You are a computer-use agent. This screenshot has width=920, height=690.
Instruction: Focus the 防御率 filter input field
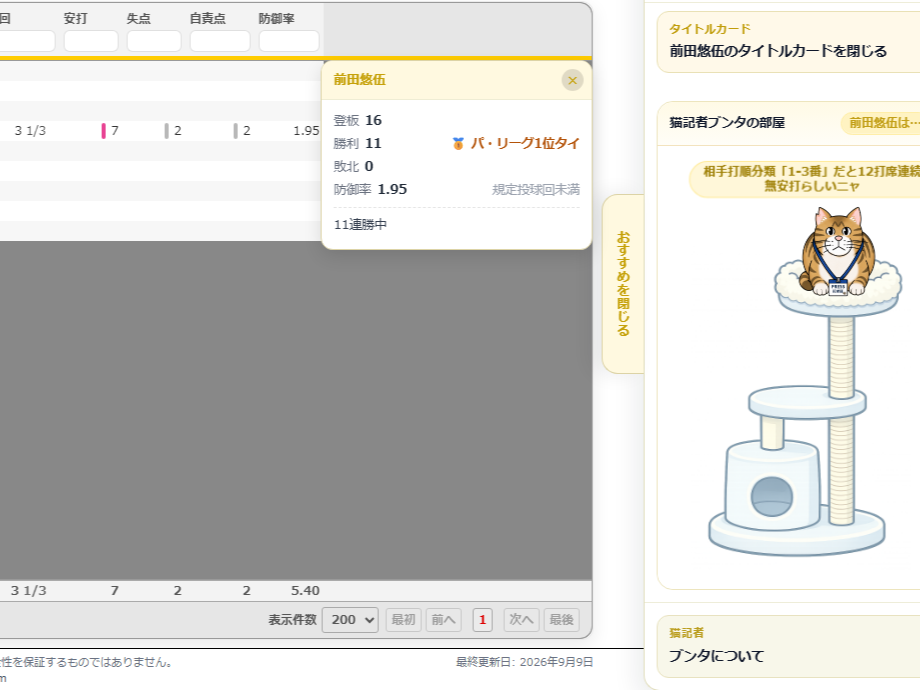pyautogui.click(x=289, y=41)
